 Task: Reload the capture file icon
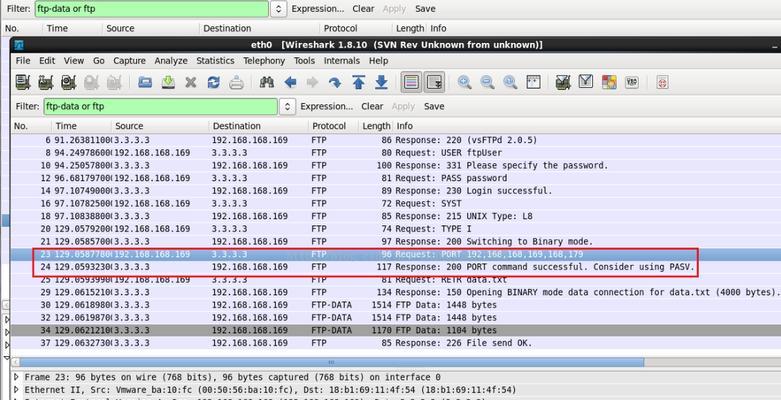pos(214,82)
